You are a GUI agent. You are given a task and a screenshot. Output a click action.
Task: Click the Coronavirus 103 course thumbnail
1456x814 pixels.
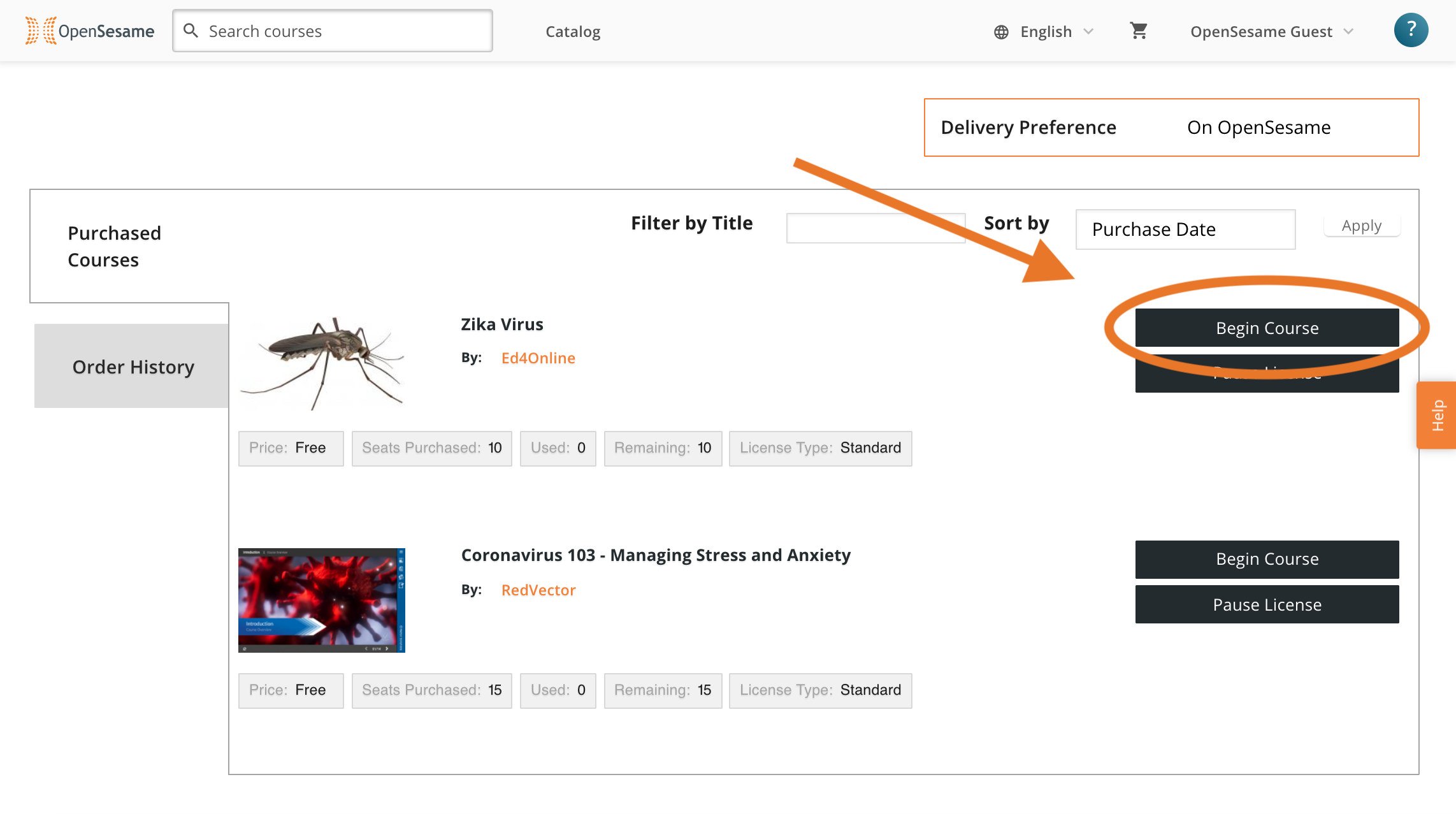pos(322,600)
